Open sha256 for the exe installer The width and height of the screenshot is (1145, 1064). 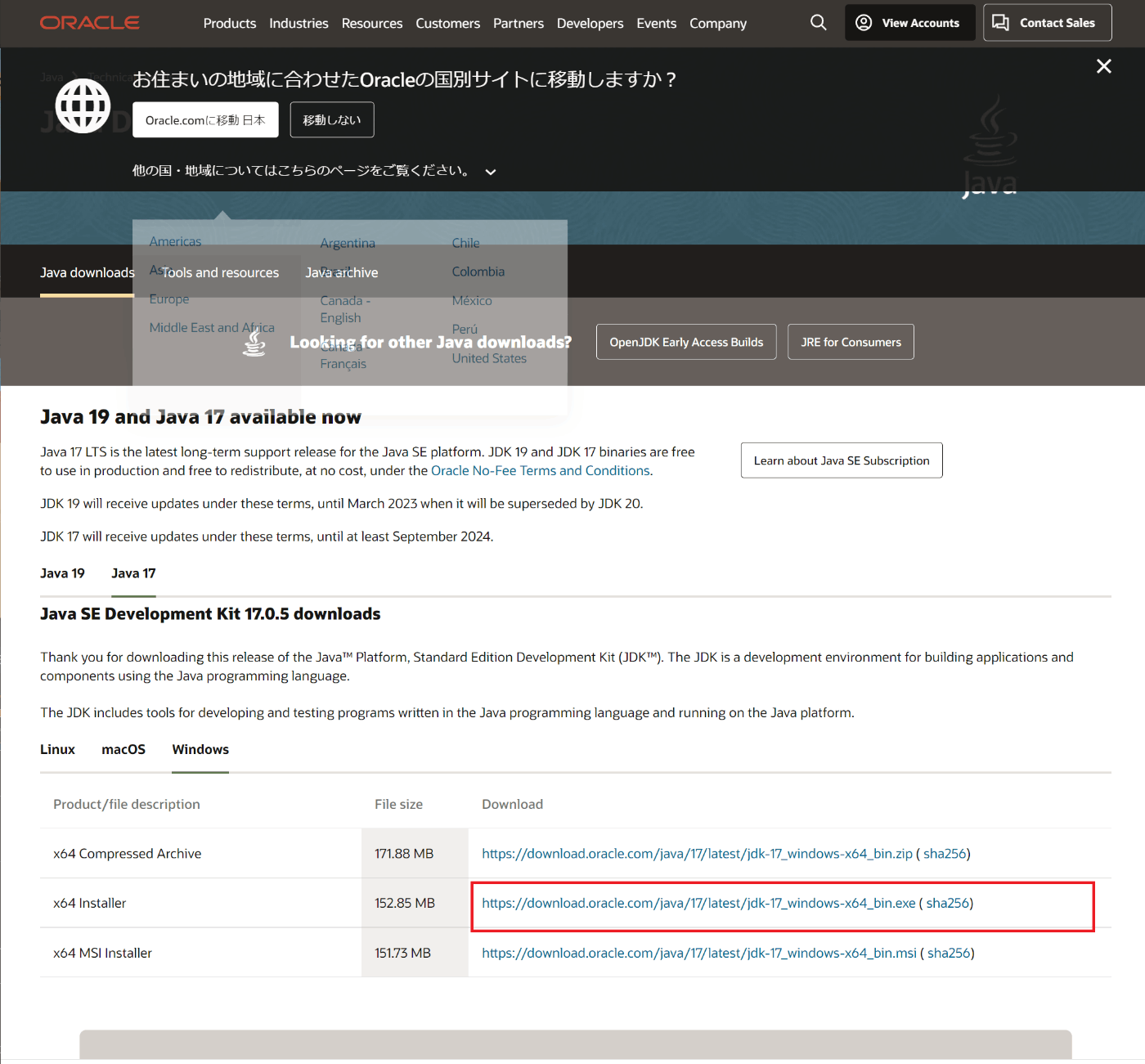[948, 903]
